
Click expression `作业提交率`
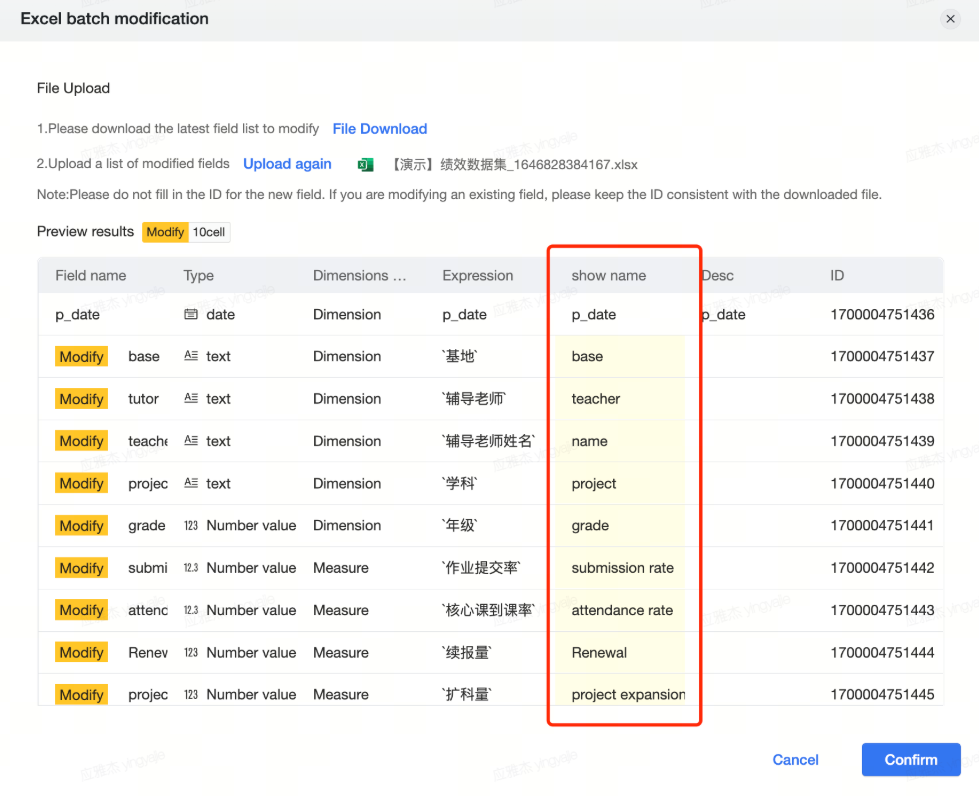point(481,568)
